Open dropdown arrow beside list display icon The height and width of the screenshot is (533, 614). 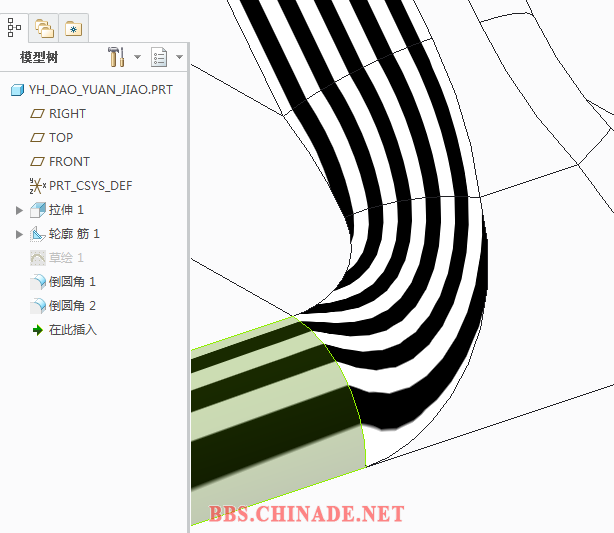pos(179,57)
